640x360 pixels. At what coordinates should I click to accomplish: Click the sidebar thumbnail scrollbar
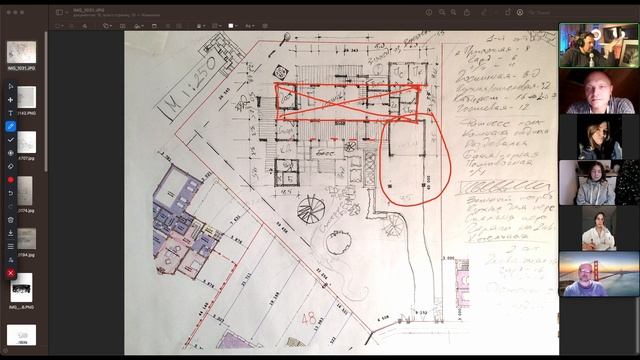46,102
